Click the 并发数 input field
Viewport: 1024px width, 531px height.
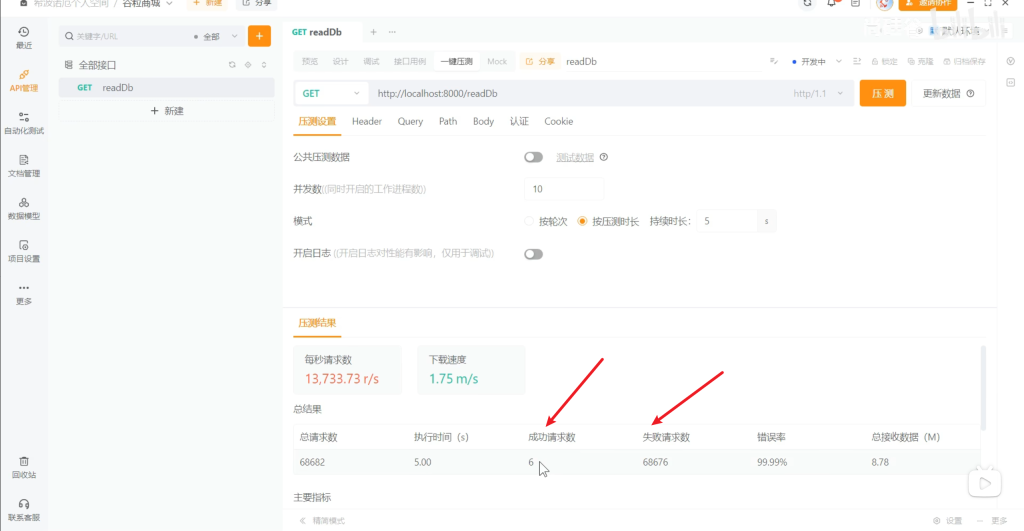click(564, 189)
